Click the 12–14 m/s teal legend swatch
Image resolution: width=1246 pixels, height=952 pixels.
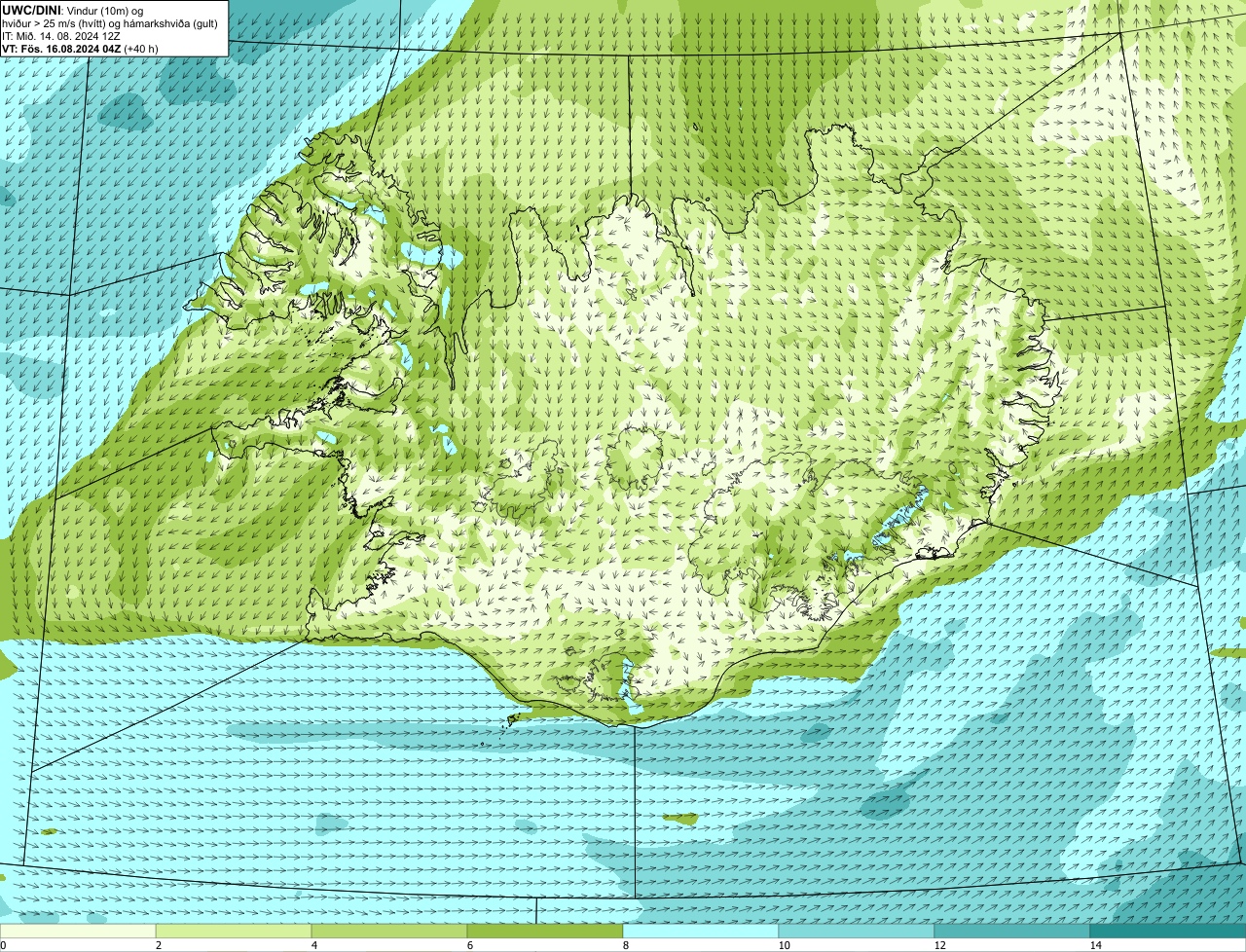coord(1012,931)
